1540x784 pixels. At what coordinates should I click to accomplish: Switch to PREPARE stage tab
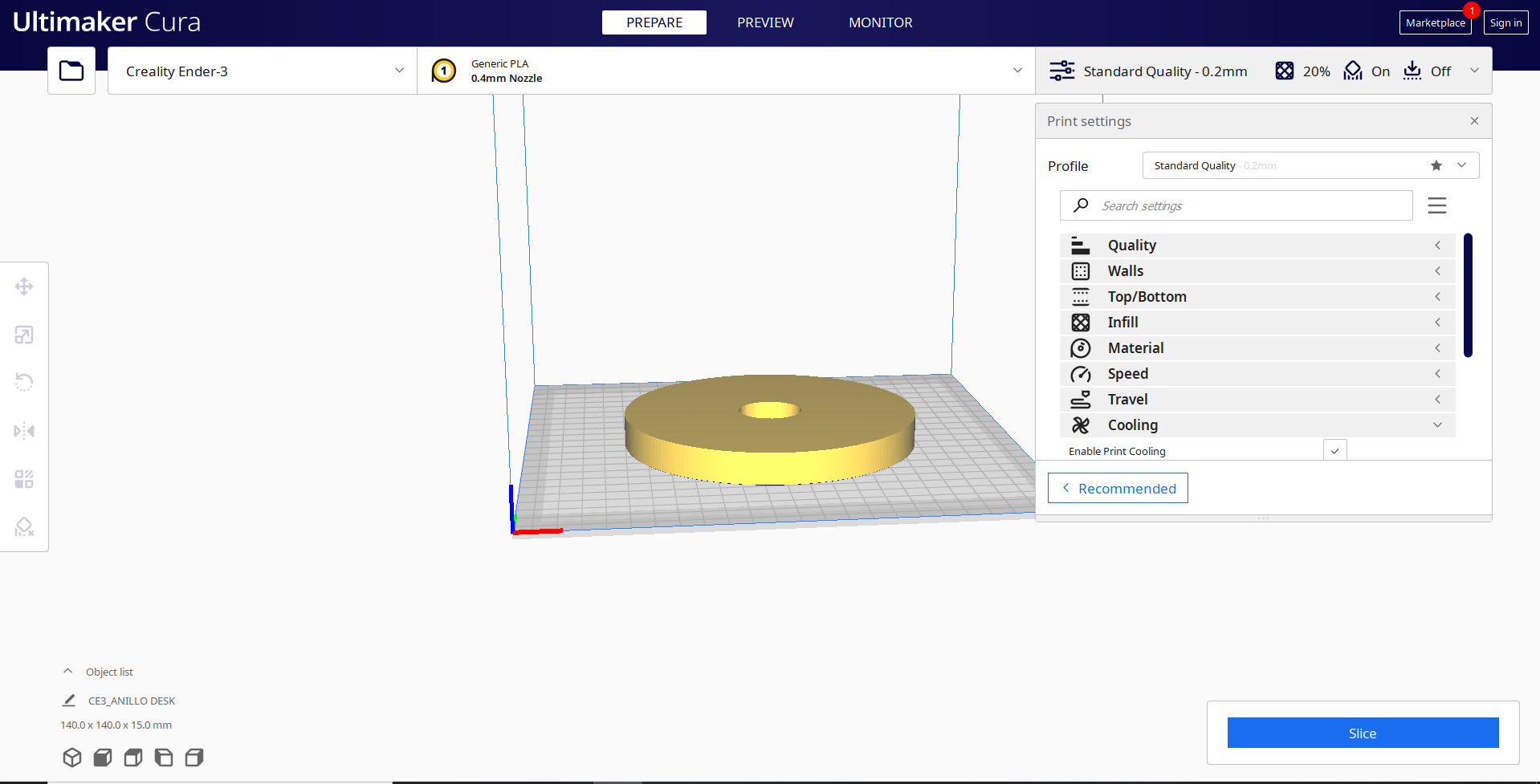click(654, 22)
